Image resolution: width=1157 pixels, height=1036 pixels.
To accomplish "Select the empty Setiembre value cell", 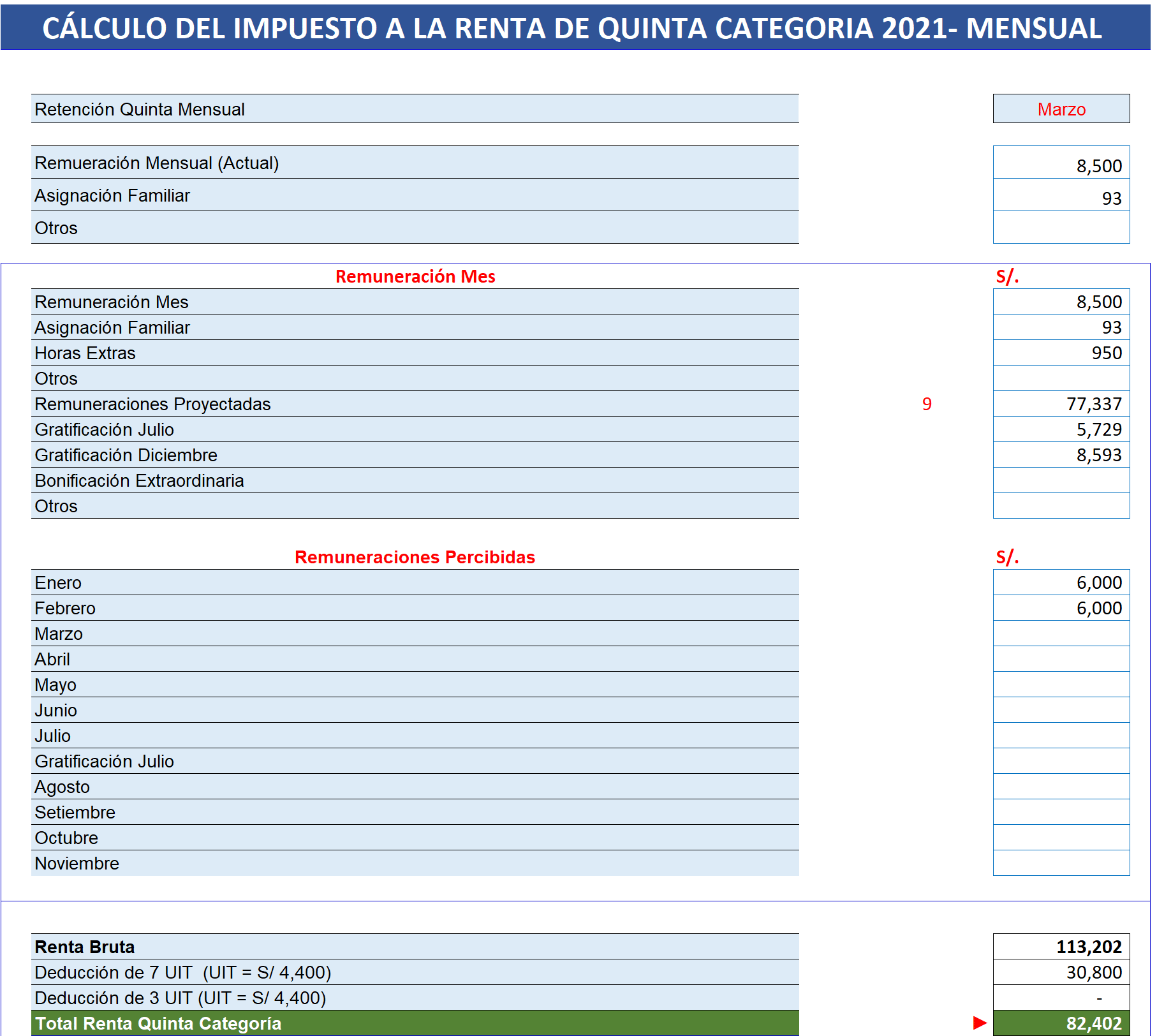I will coord(1061,812).
